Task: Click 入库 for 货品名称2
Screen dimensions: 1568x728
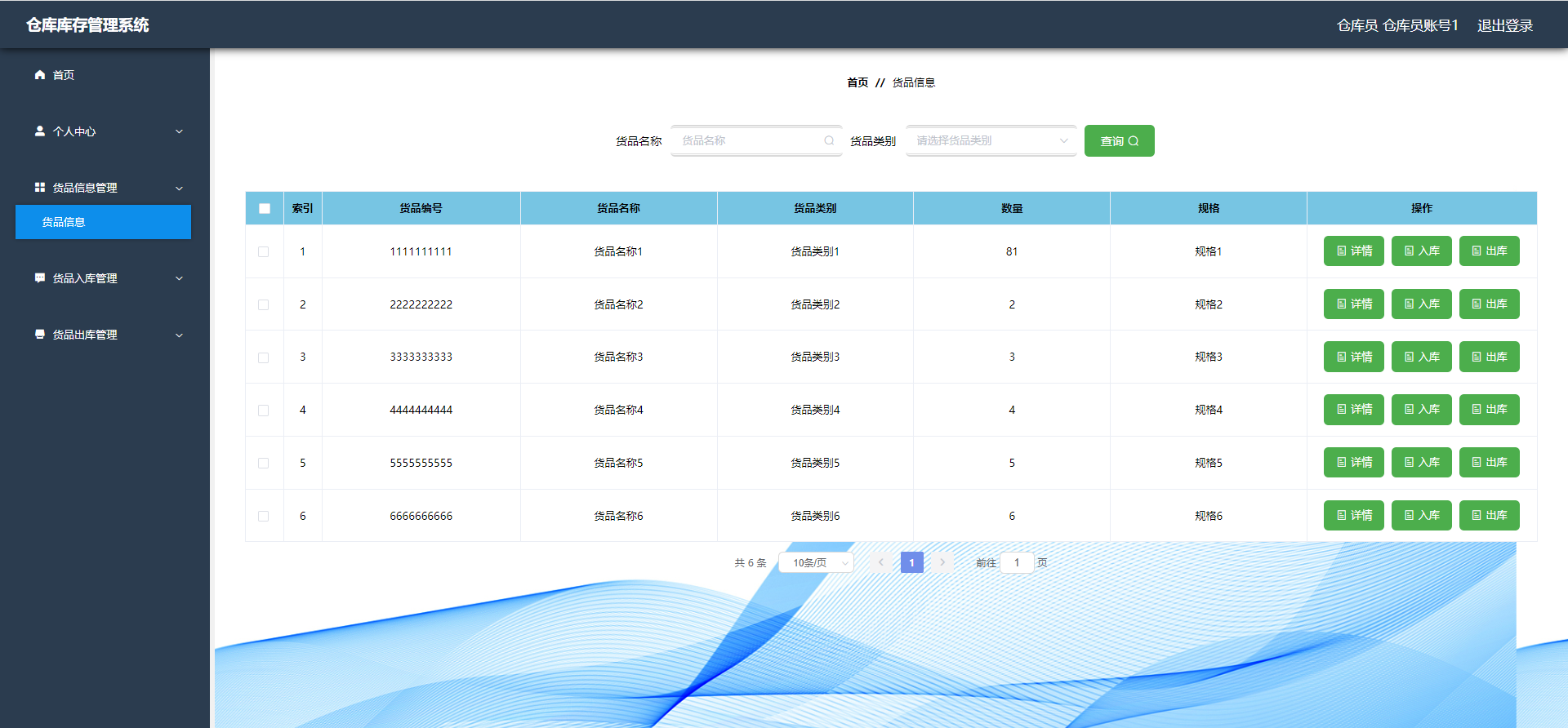Action: pyautogui.click(x=1422, y=304)
